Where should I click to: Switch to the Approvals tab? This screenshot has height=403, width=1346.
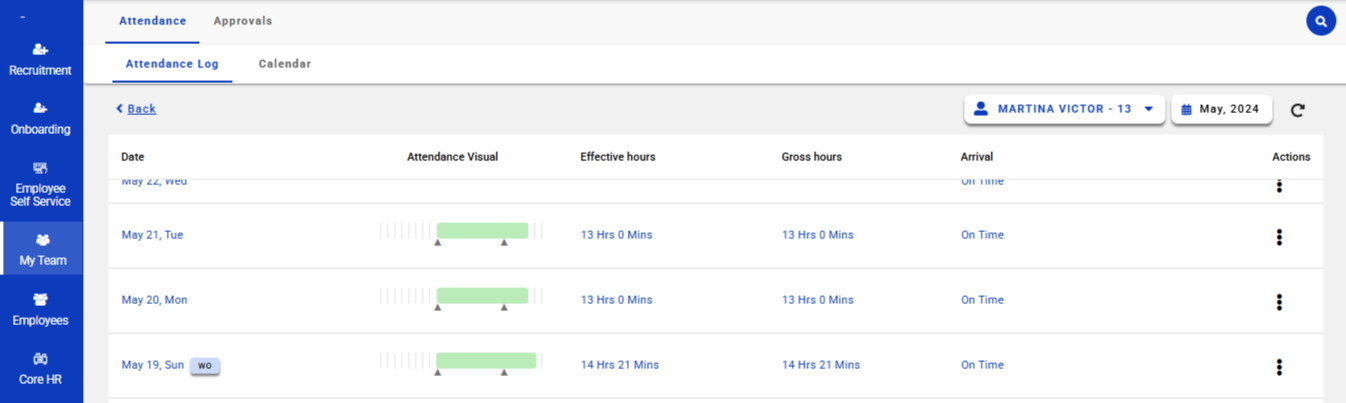click(242, 21)
